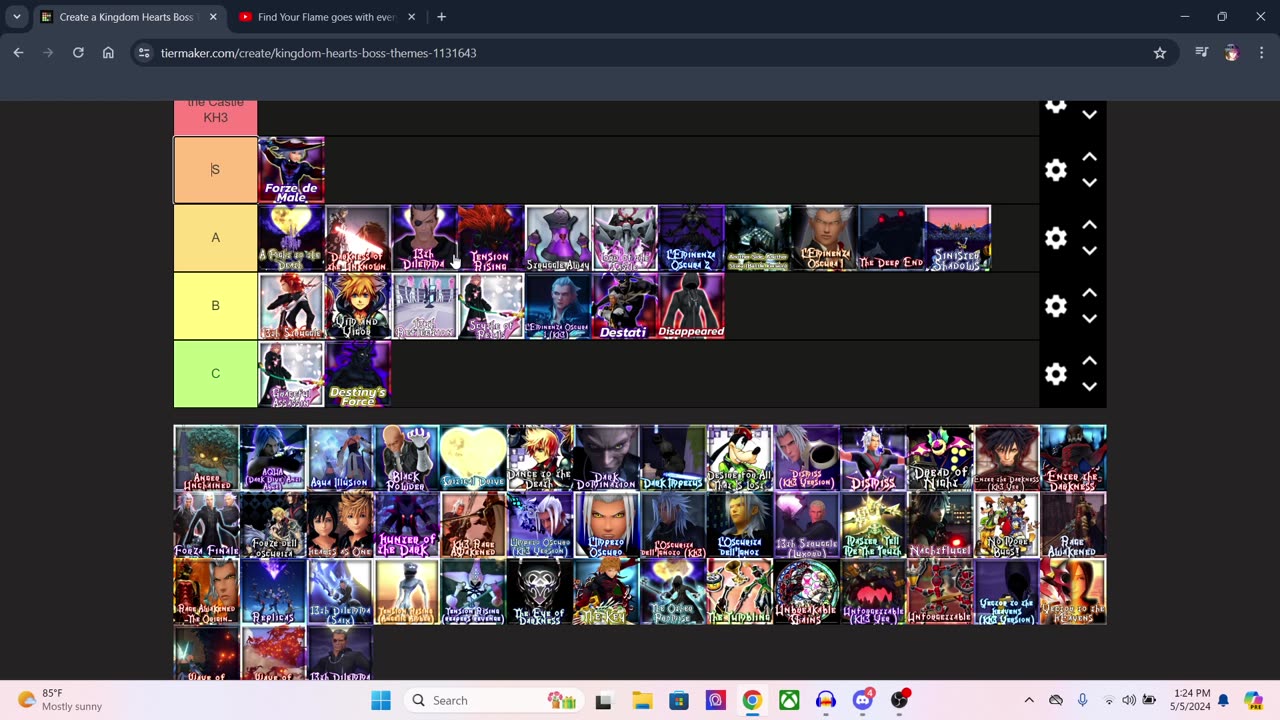
Task: Move the C tier row up with its arrow
Action: point(1090,361)
